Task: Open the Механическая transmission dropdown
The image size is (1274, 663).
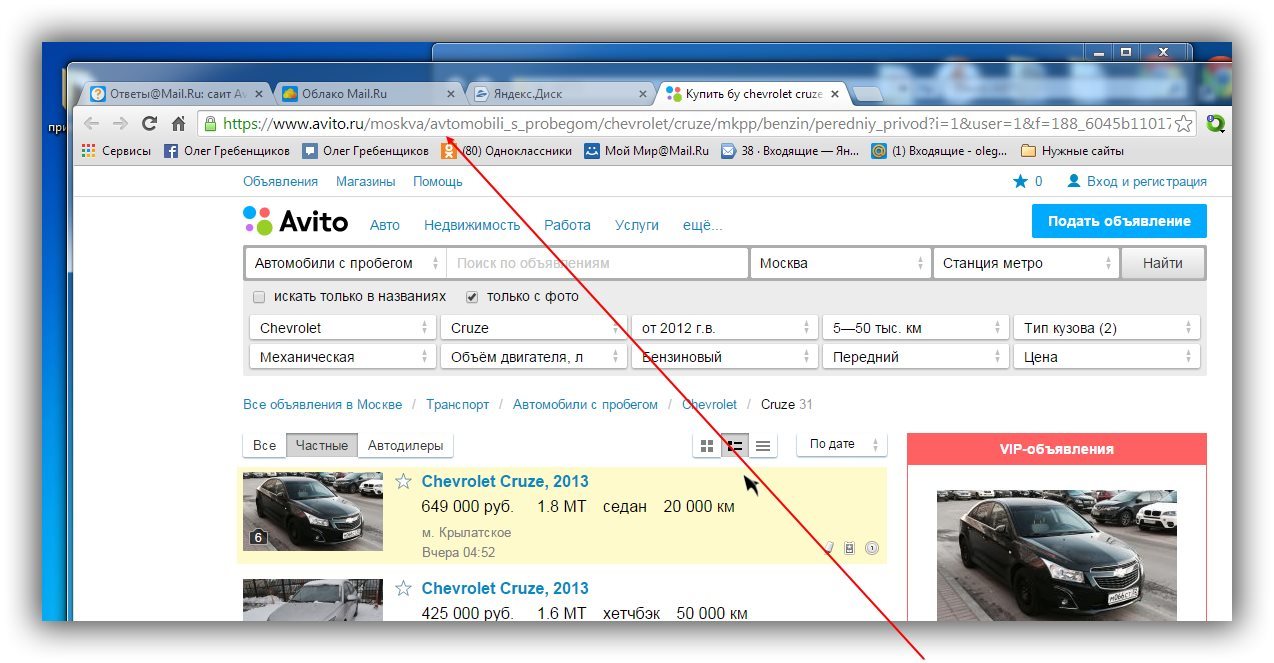Action: click(x=342, y=357)
